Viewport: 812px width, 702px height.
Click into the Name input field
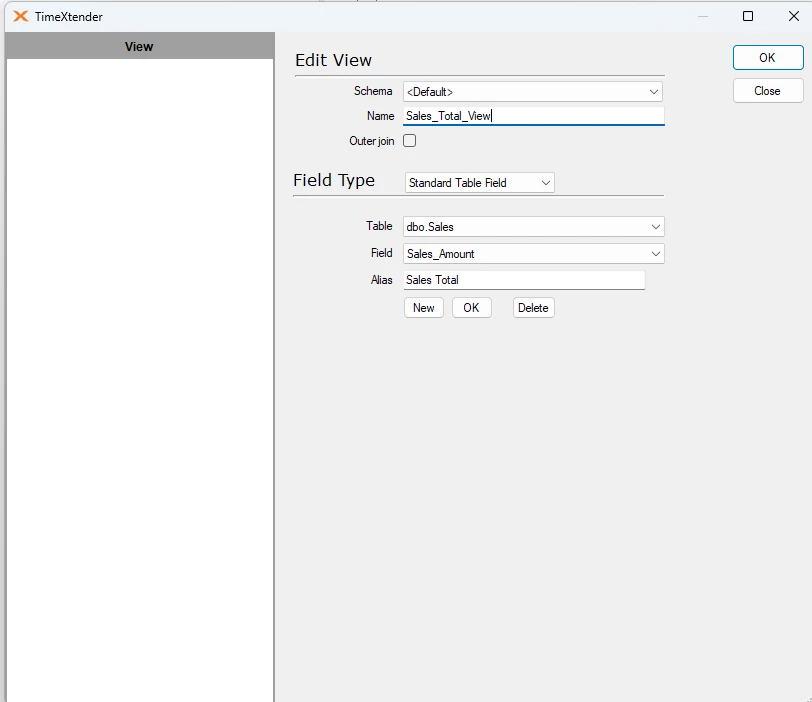533,116
